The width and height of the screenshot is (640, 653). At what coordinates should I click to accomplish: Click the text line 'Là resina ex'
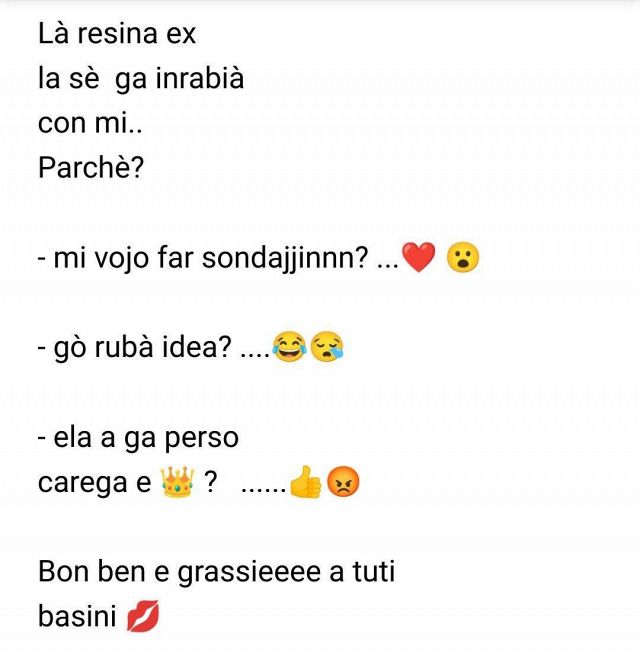click(x=117, y=33)
